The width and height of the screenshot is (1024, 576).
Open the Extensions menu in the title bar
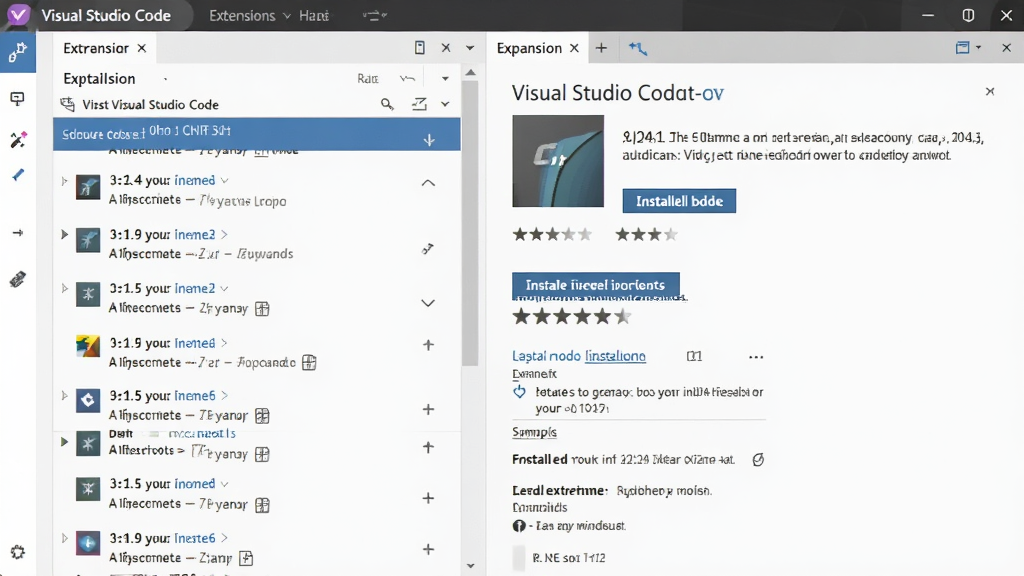(x=249, y=16)
